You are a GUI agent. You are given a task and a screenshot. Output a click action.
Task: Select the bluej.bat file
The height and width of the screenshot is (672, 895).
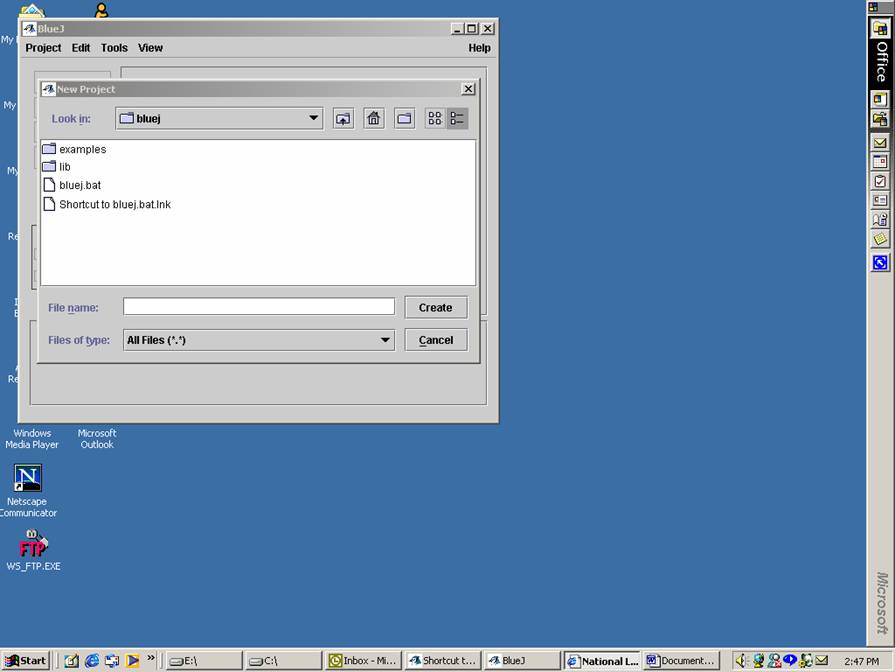coord(72,185)
